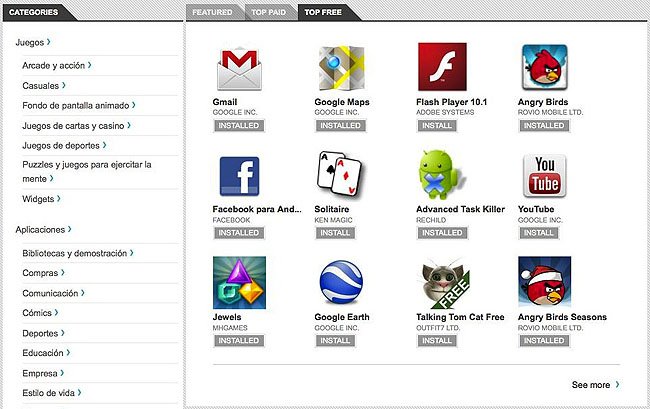The width and height of the screenshot is (650, 409).
Task: Click the See more link
Action: (x=595, y=384)
